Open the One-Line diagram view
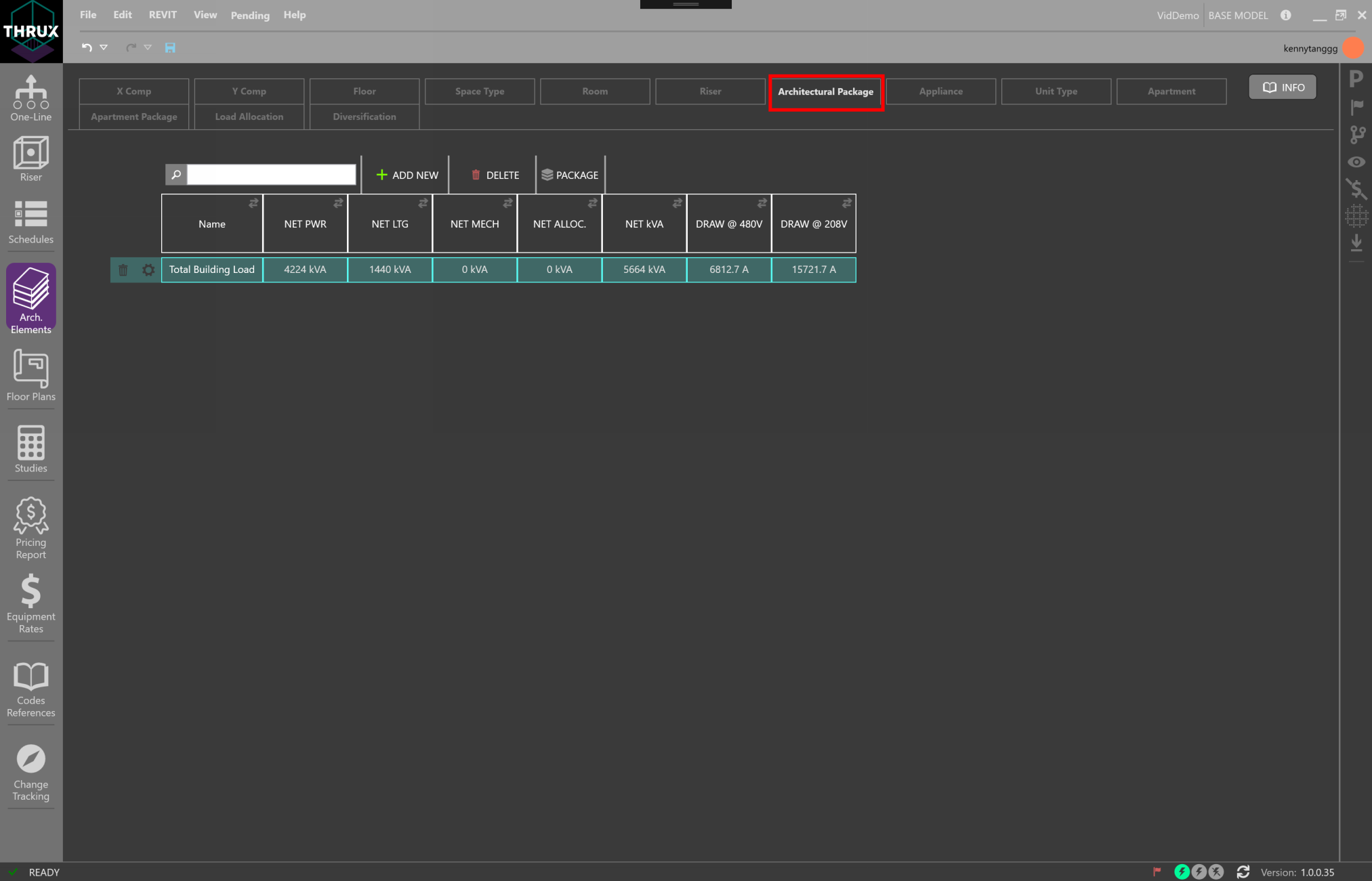 click(30, 98)
